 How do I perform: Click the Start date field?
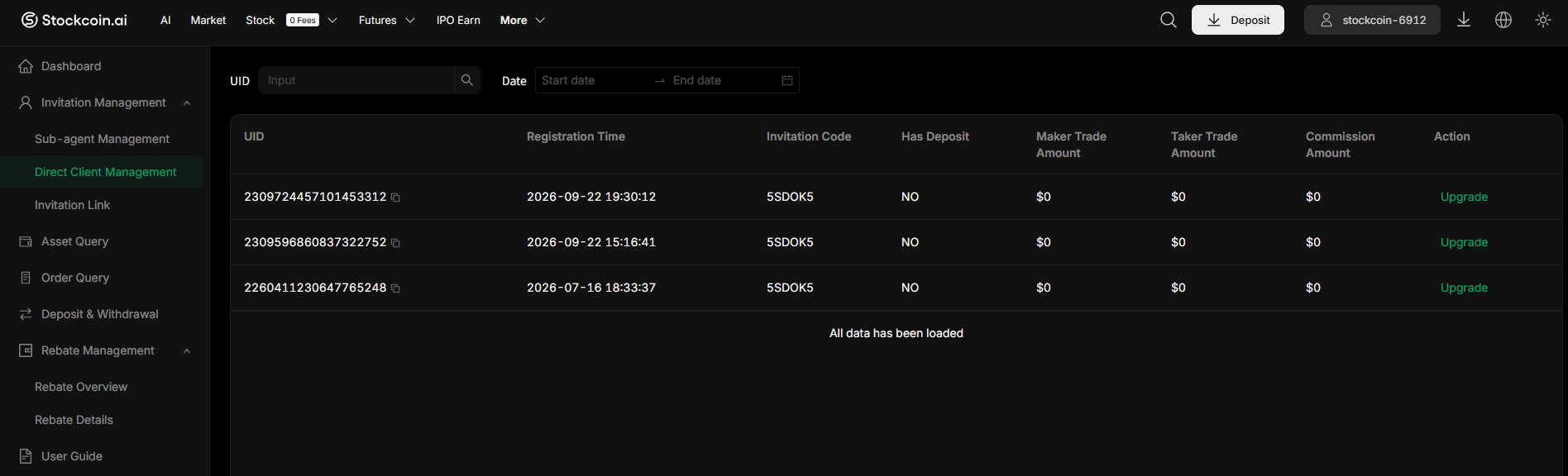[x=593, y=80]
